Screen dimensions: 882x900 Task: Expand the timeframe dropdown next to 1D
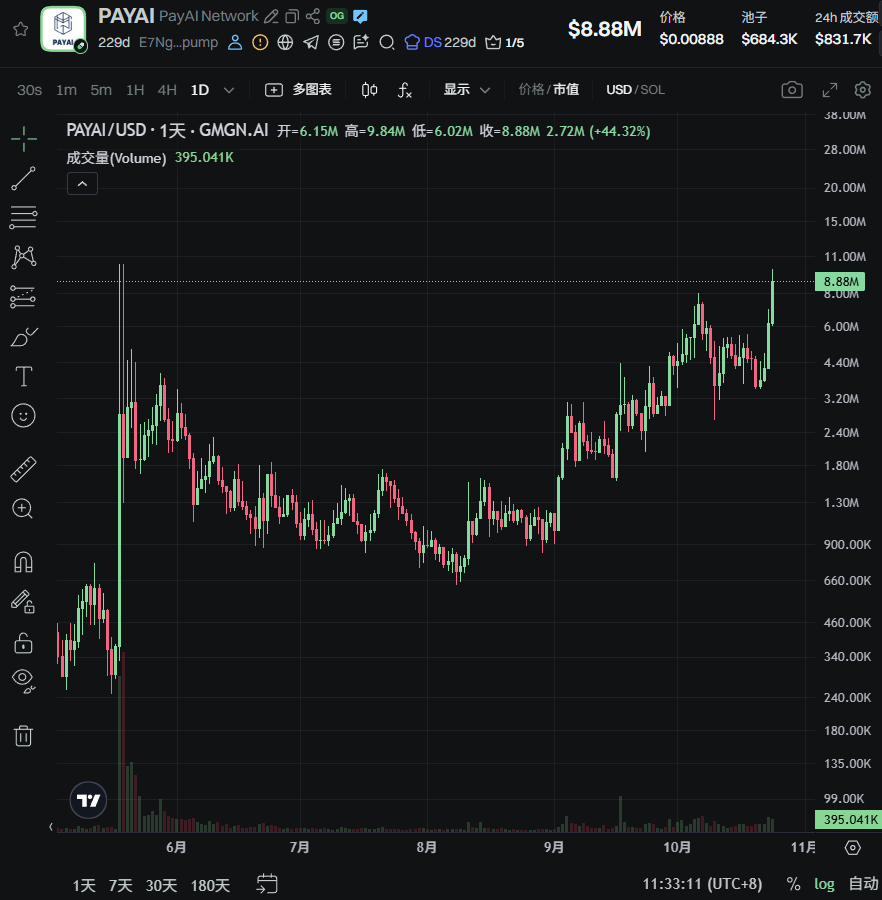229,90
